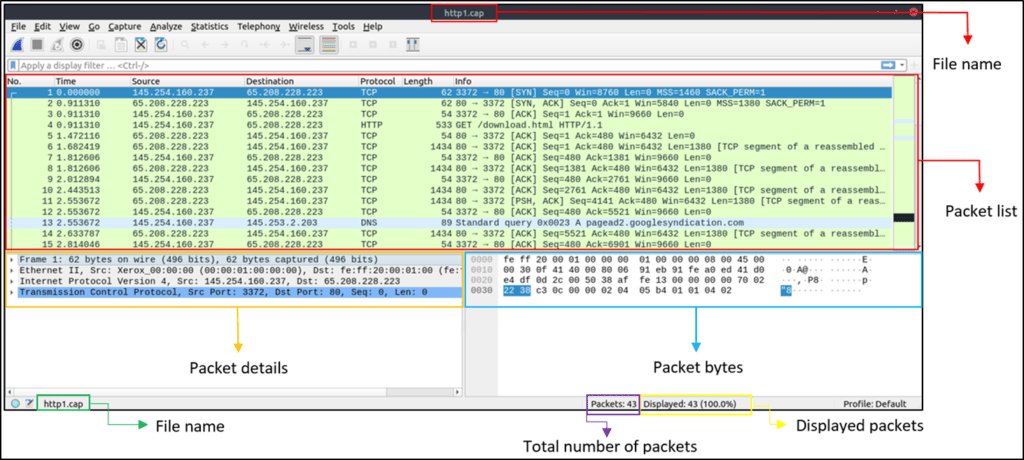Toggle auto-scroll to last packet
The width and height of the screenshot is (1024, 460).
click(x=303, y=45)
